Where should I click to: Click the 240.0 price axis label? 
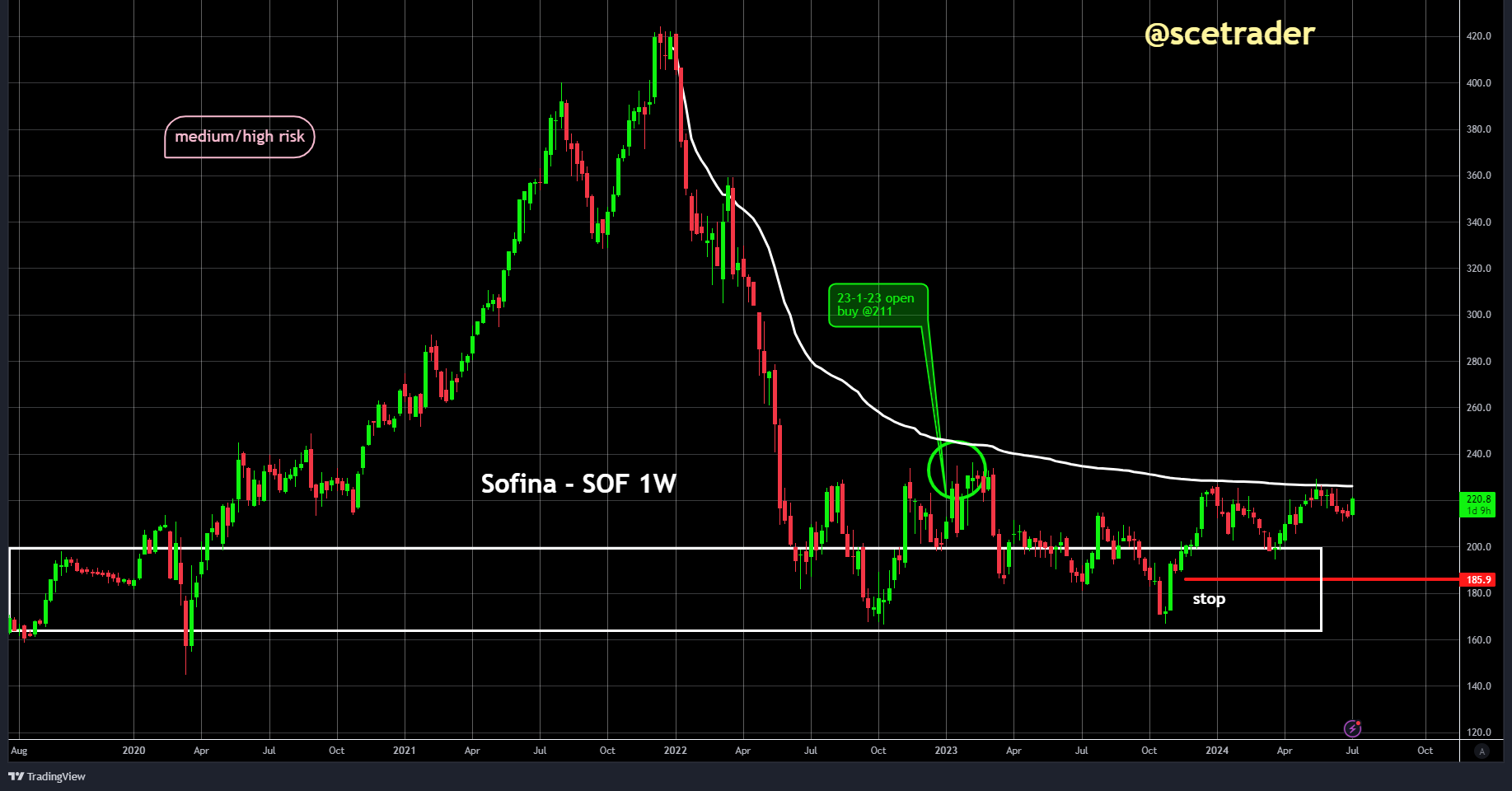(x=1478, y=454)
